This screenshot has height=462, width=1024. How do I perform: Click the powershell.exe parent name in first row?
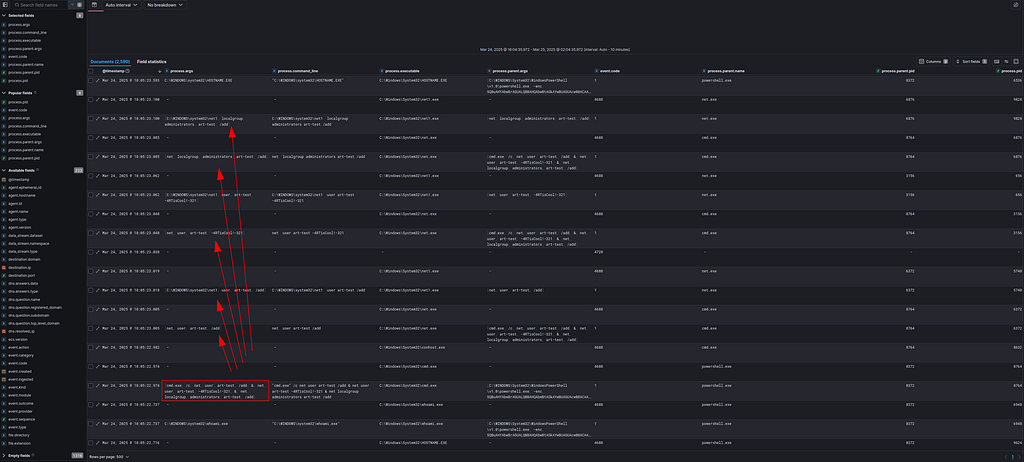[716, 80]
